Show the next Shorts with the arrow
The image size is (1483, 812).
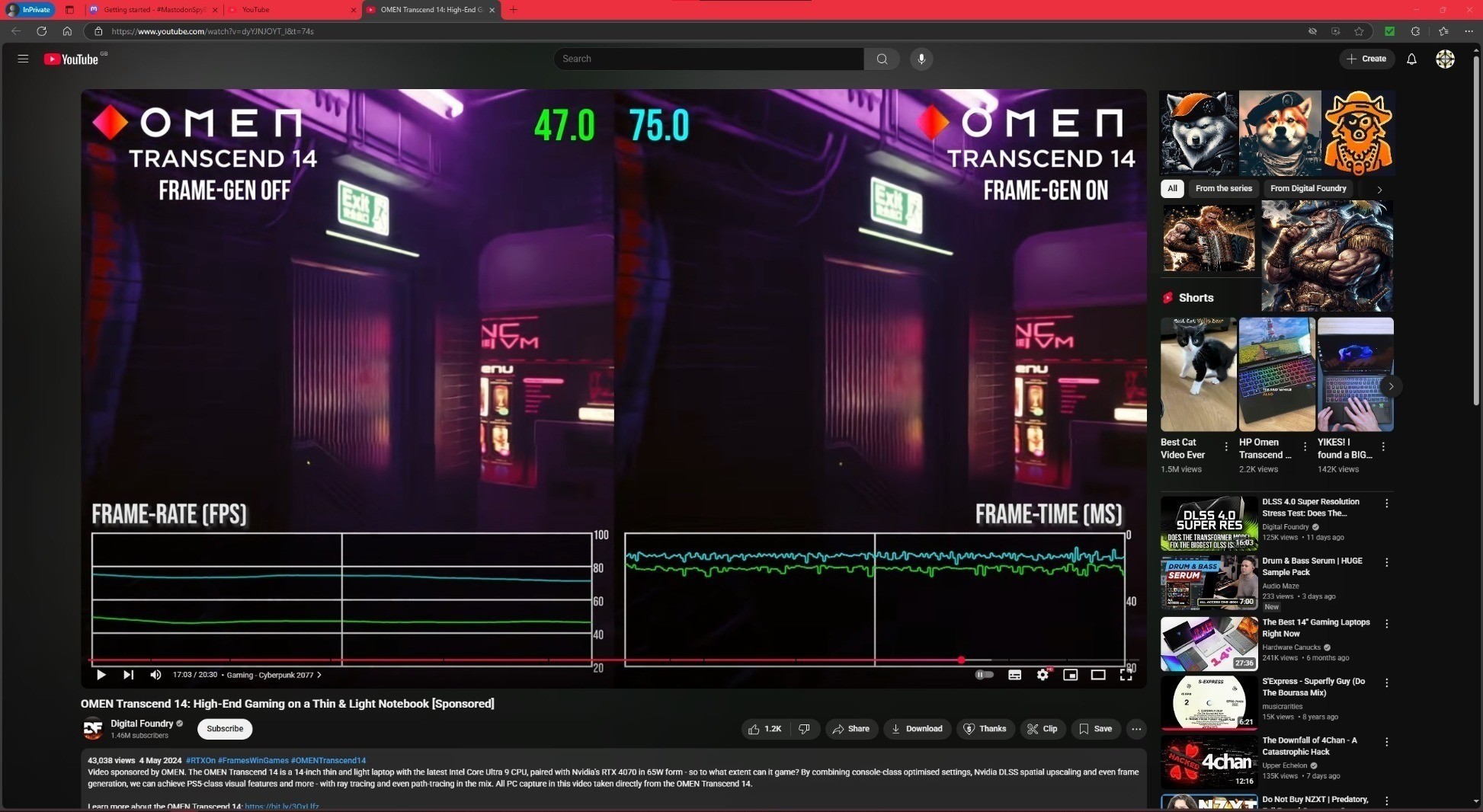point(1391,386)
